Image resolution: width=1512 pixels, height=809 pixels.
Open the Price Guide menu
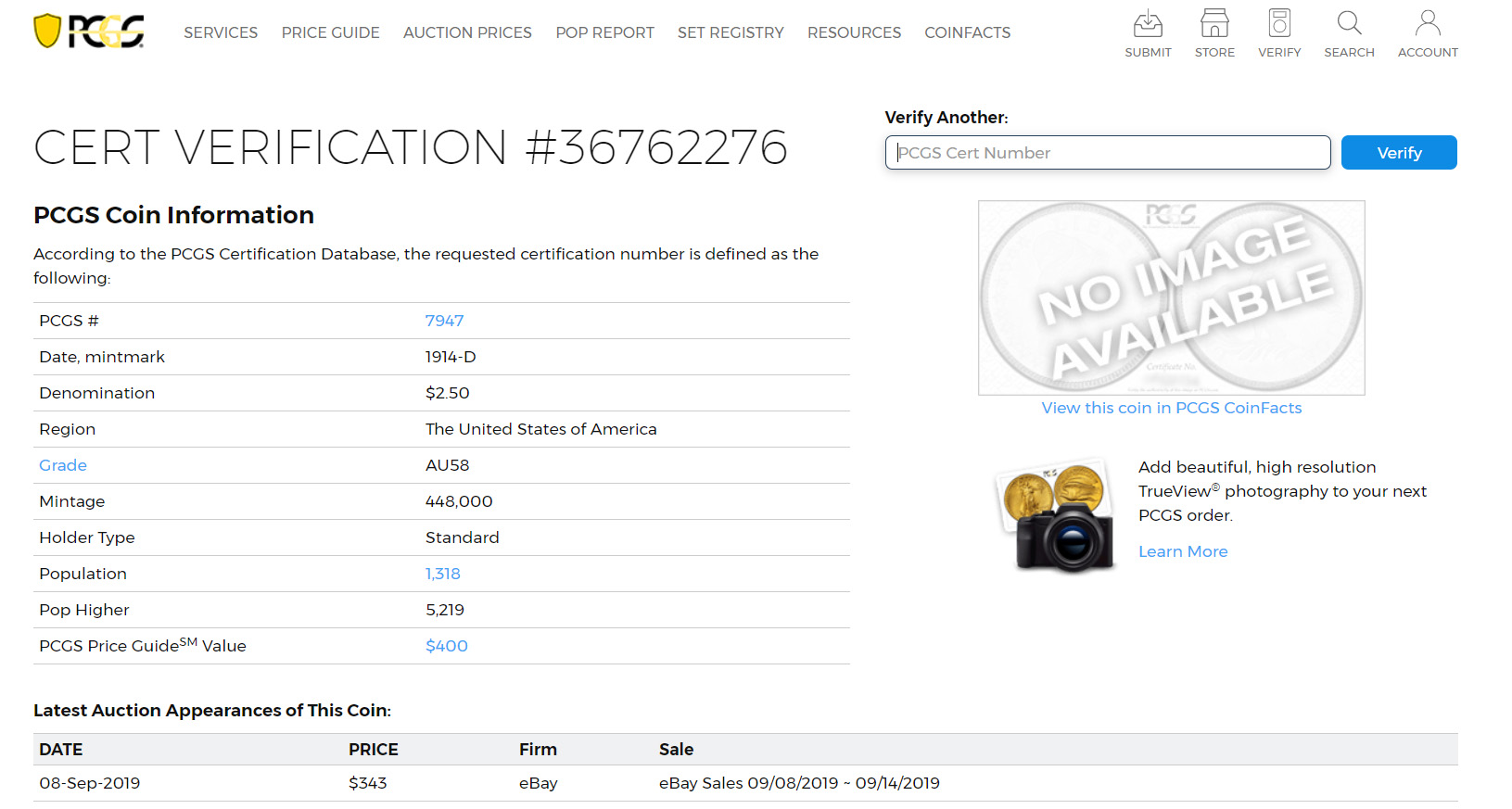tap(331, 32)
